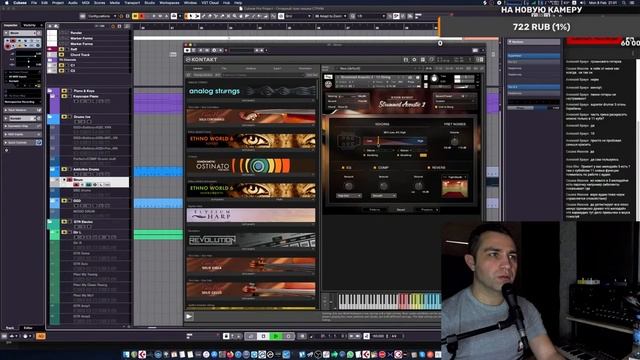Unmute the Addictive Drums track

(64, 169)
